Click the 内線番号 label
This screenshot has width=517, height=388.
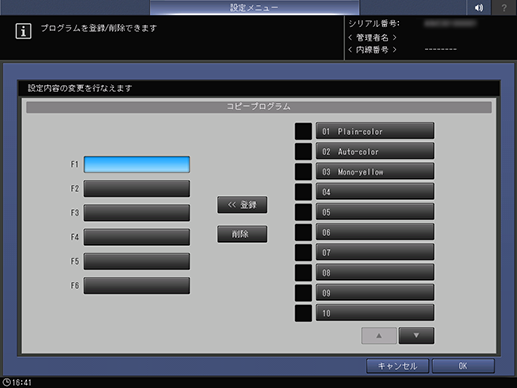[x=372, y=50]
